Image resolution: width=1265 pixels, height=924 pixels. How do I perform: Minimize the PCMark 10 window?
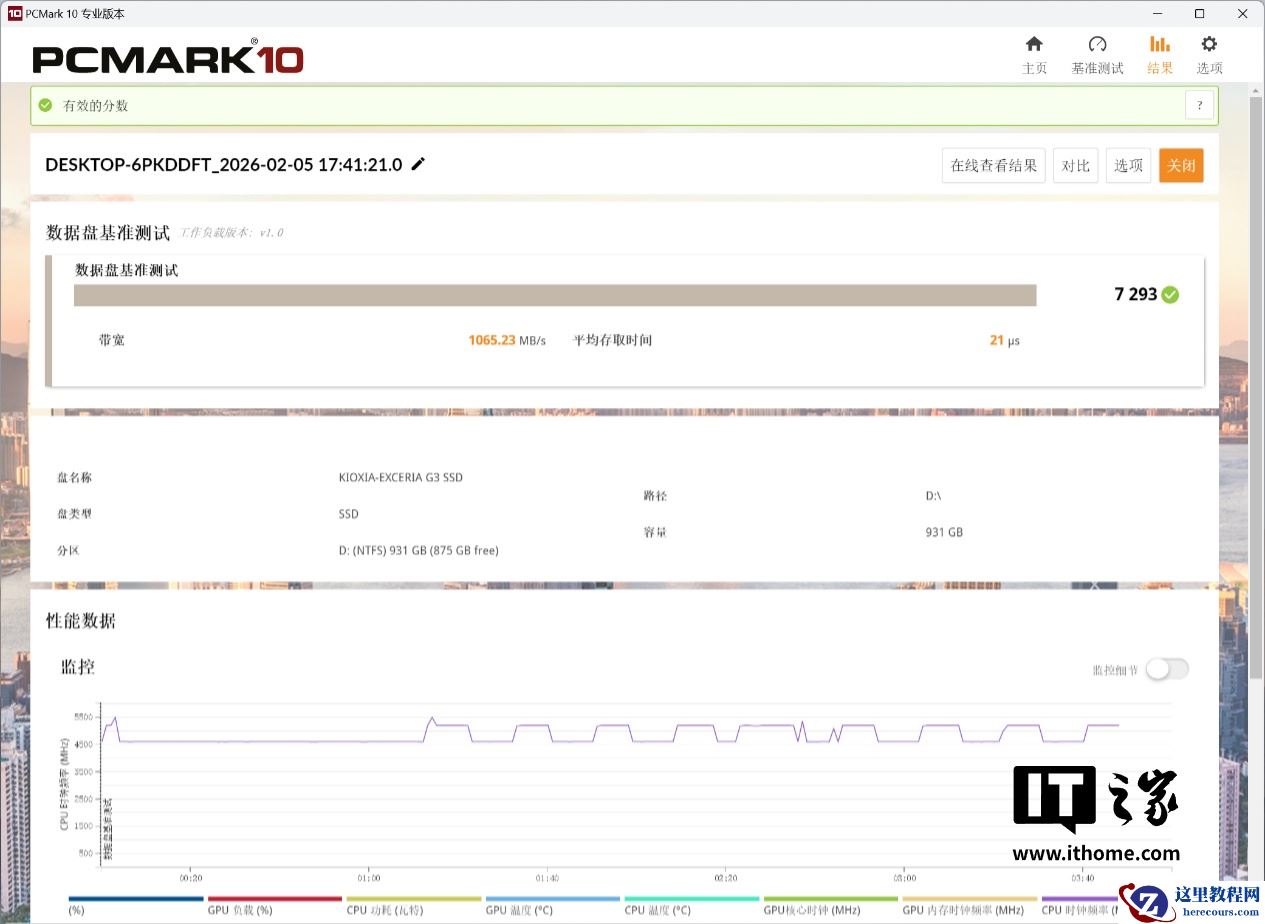(x=1157, y=14)
